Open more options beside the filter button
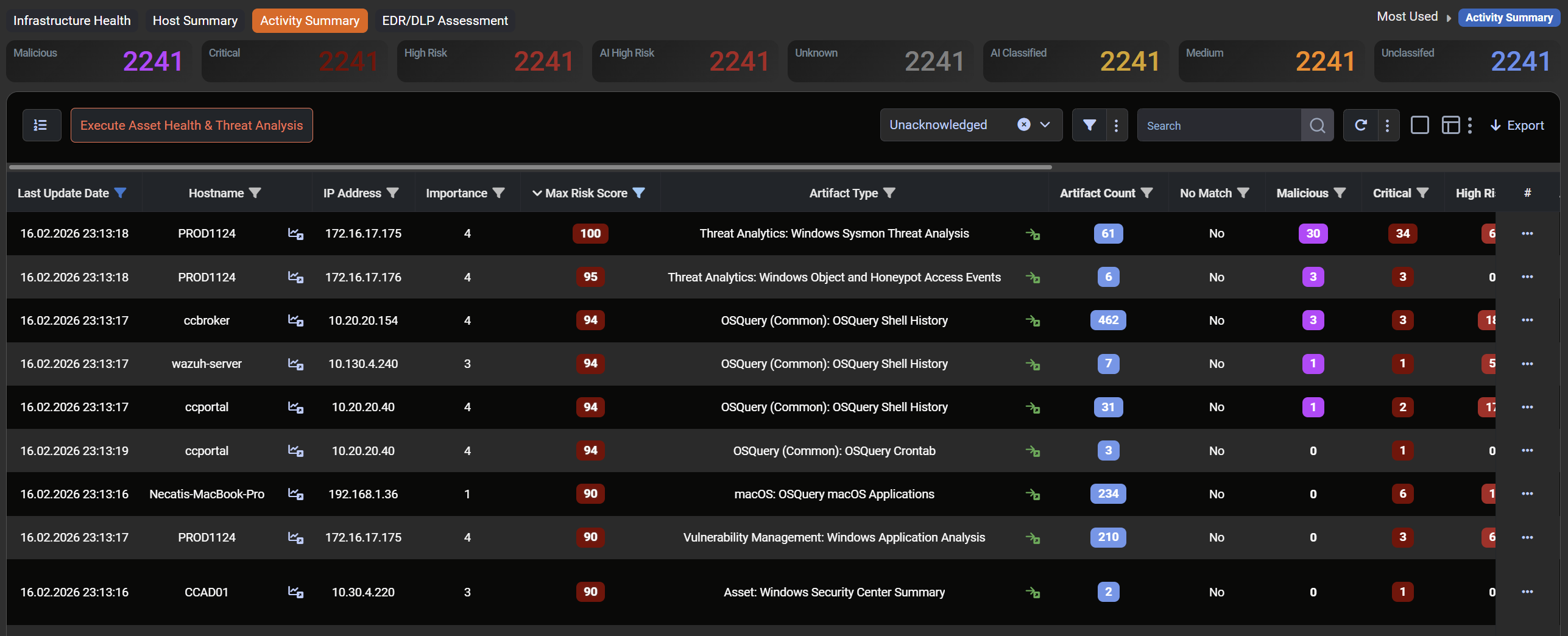Screen dimensions: 1568x636 click(1116, 125)
